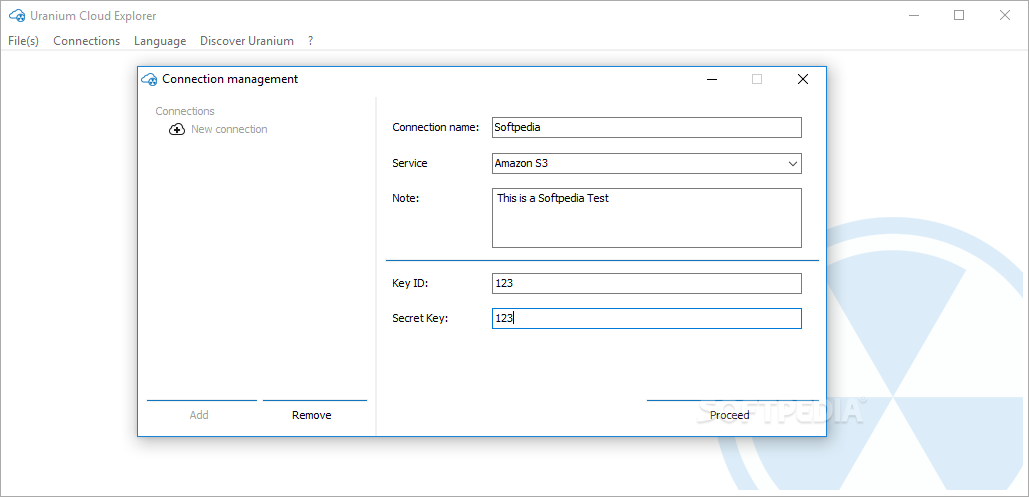Click in the Note text area
Screen dimensions: 1029x497
(646, 218)
